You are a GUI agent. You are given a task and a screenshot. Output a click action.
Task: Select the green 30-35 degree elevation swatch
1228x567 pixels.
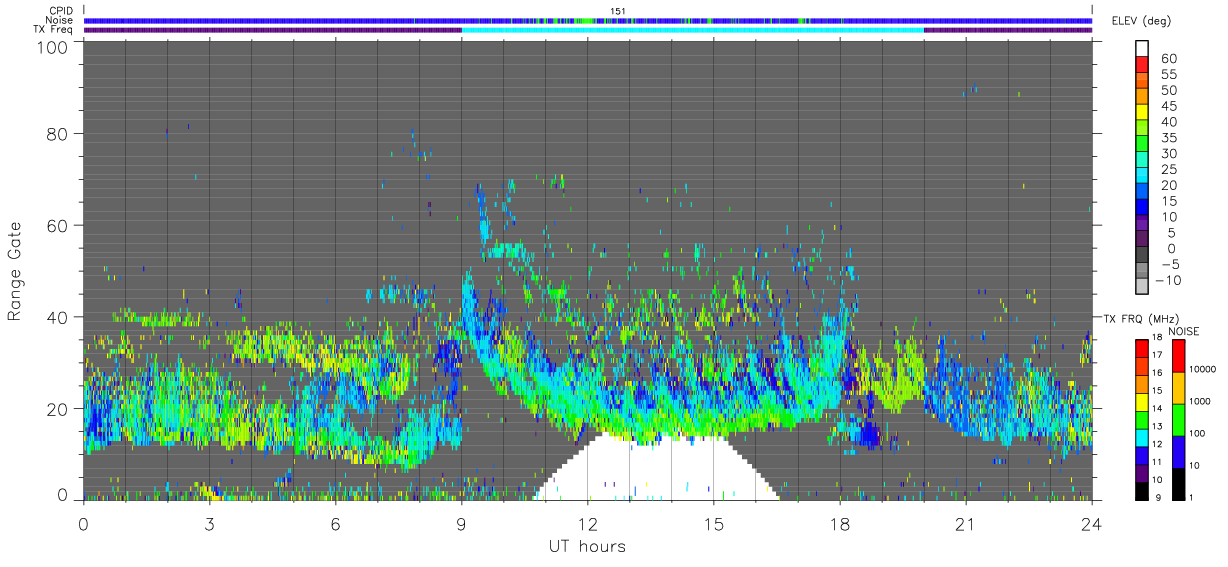(1142, 145)
